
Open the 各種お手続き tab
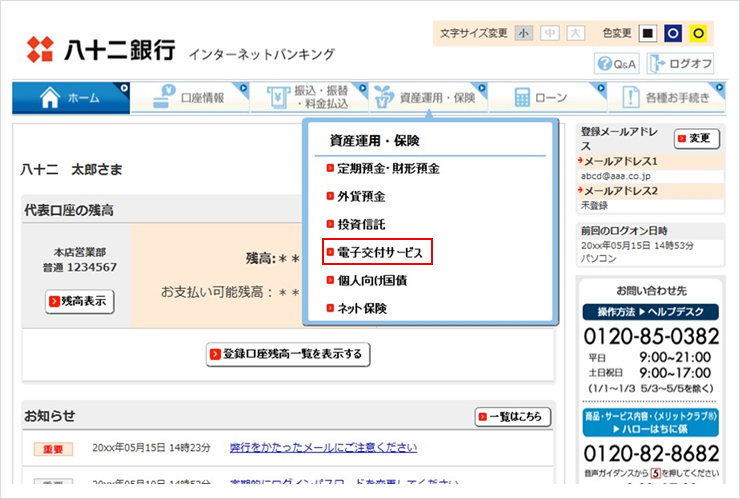tap(667, 98)
